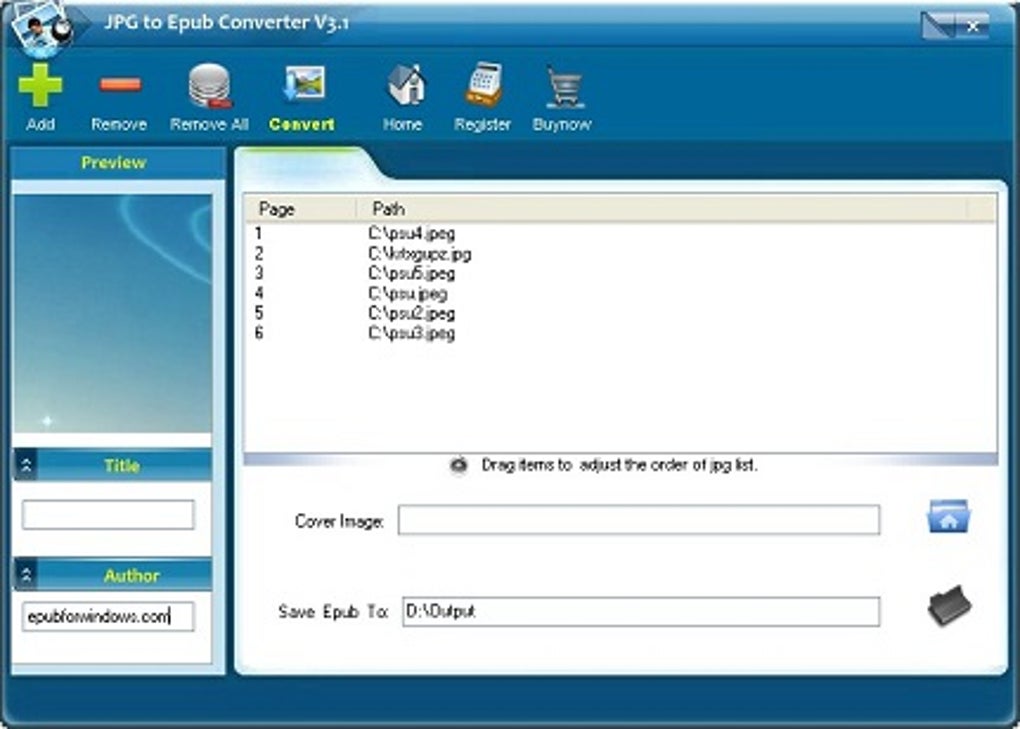The height and width of the screenshot is (729, 1020).
Task: Browse for cover image with blue folder icon
Action: point(948,519)
